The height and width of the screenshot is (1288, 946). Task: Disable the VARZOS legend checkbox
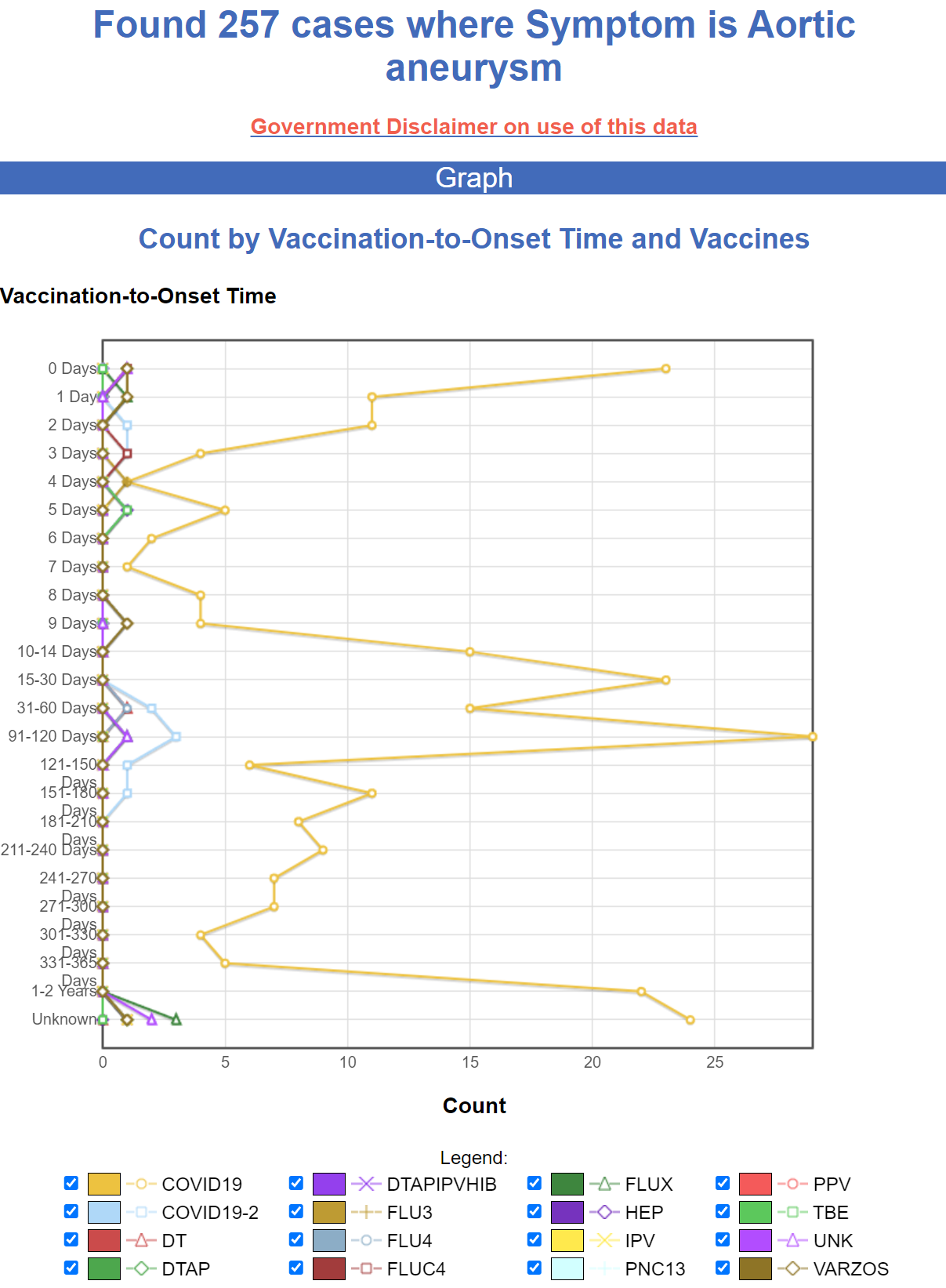click(x=723, y=1268)
